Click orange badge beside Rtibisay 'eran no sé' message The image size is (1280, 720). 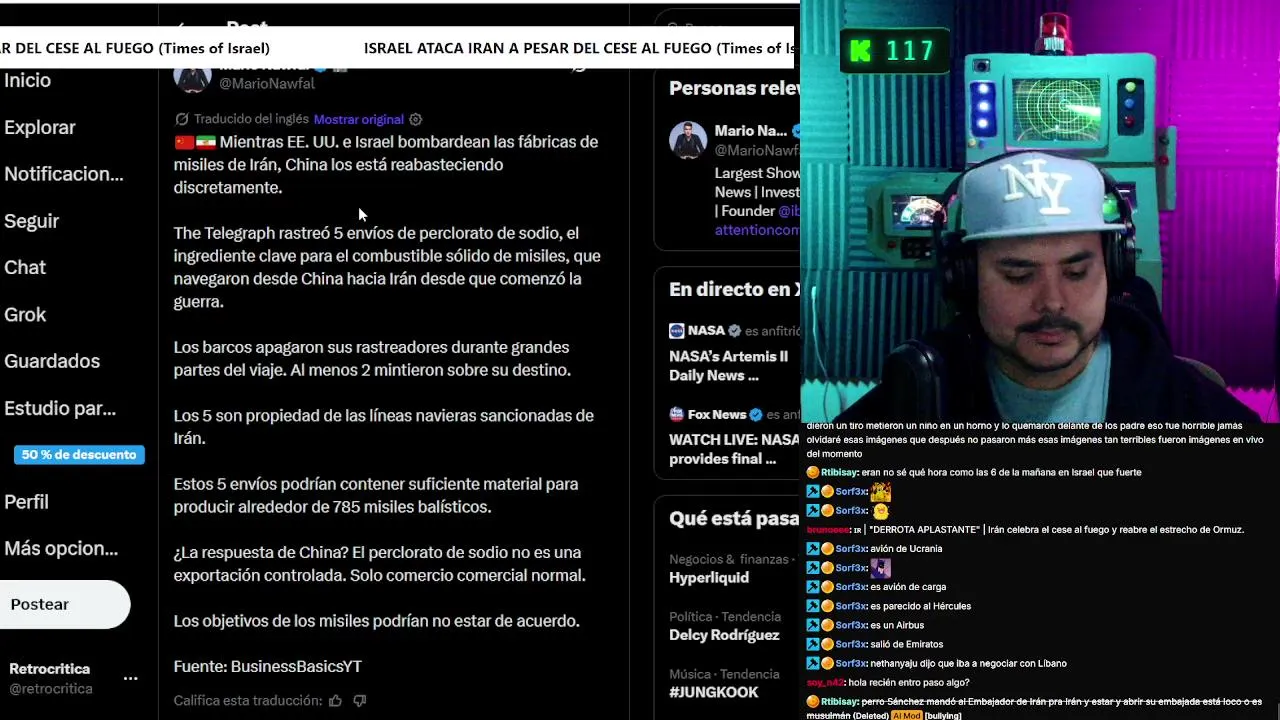[x=813, y=472]
